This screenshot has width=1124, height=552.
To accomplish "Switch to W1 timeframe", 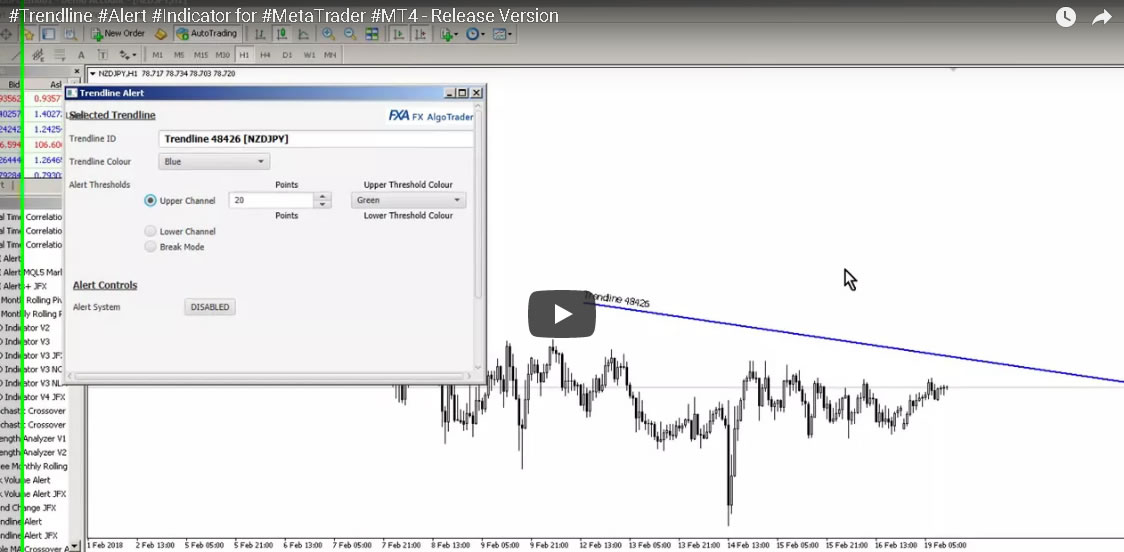I will pos(309,55).
